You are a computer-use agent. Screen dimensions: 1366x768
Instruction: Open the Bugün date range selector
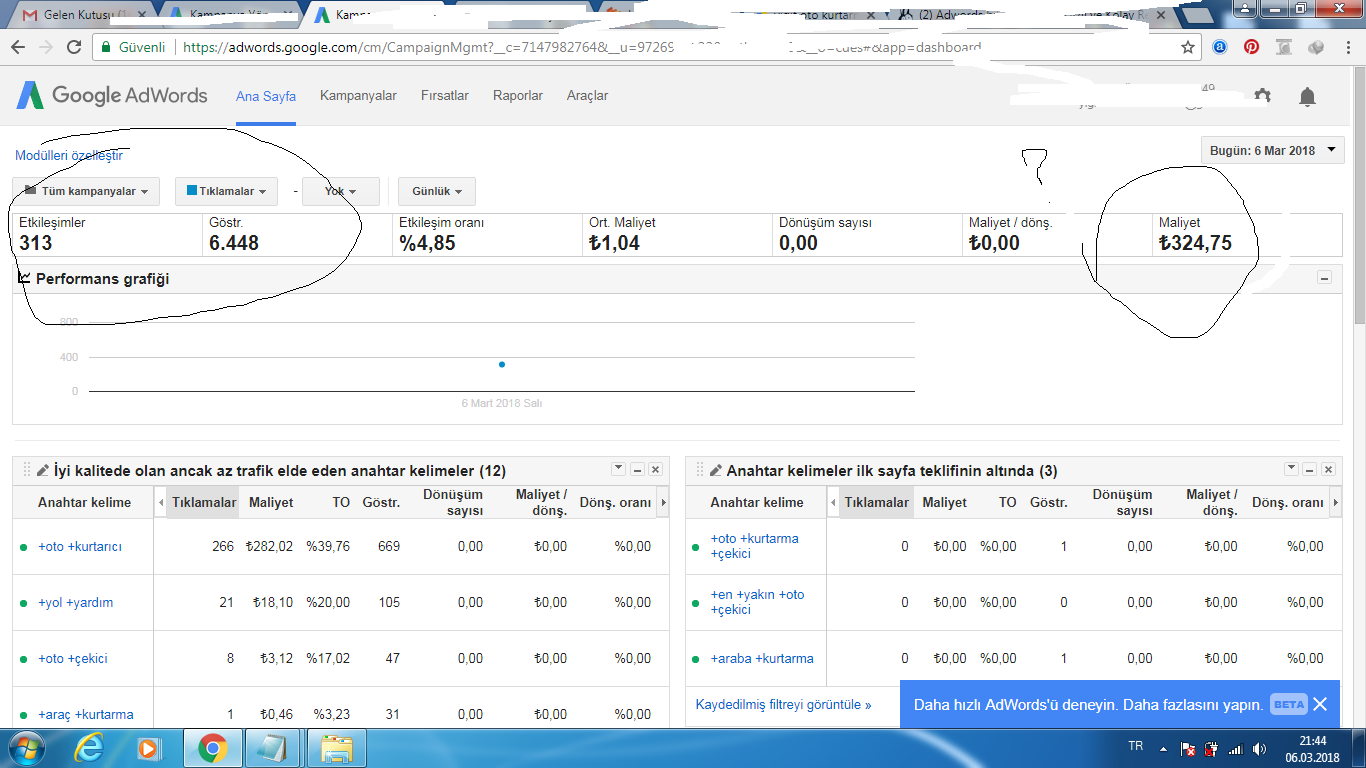click(x=1273, y=150)
